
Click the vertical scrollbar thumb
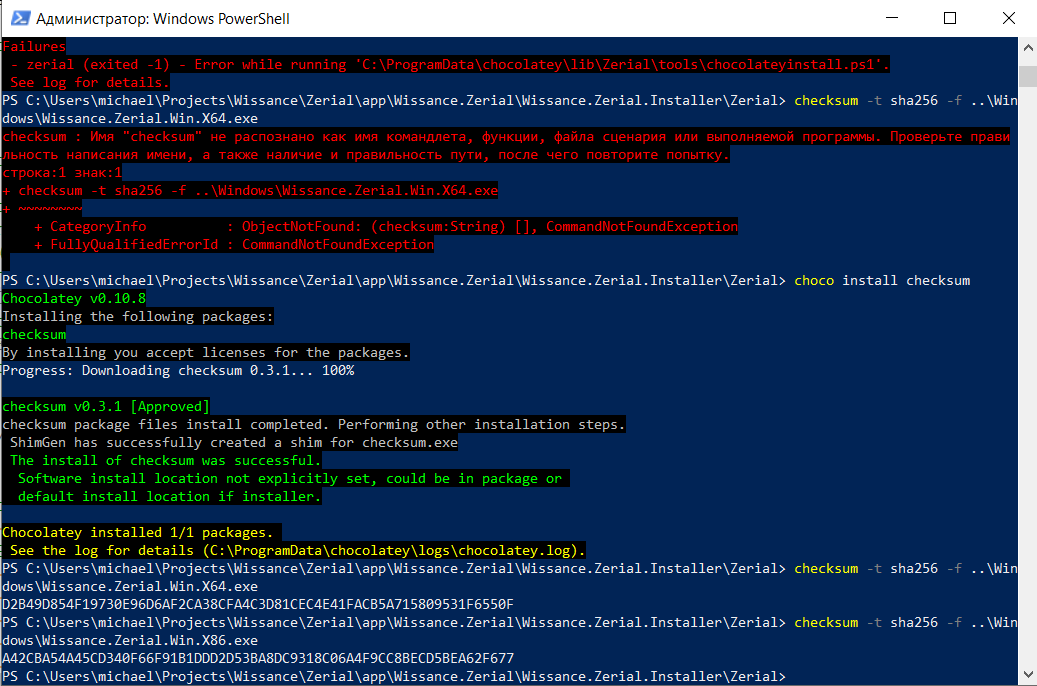pyautogui.click(x=1028, y=76)
